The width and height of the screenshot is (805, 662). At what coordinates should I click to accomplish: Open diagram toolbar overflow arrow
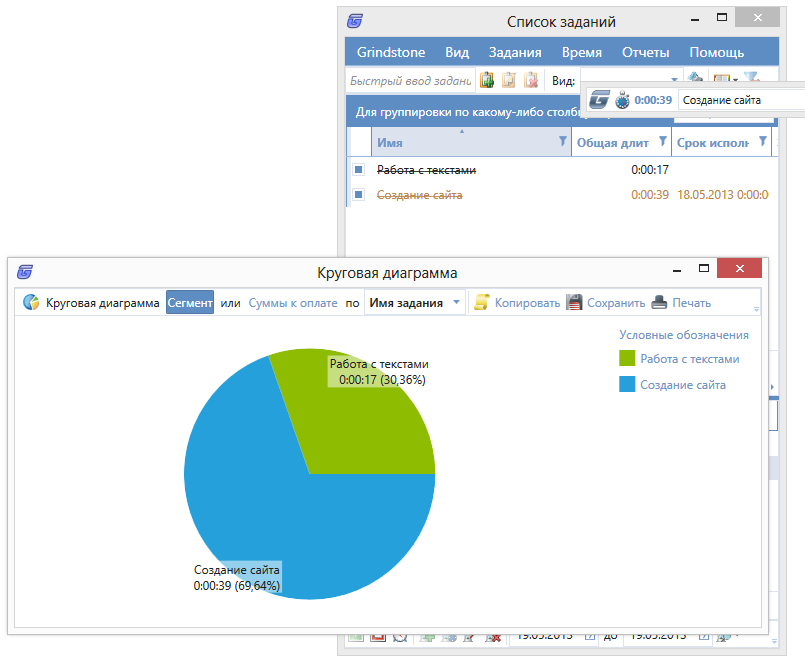[756, 309]
